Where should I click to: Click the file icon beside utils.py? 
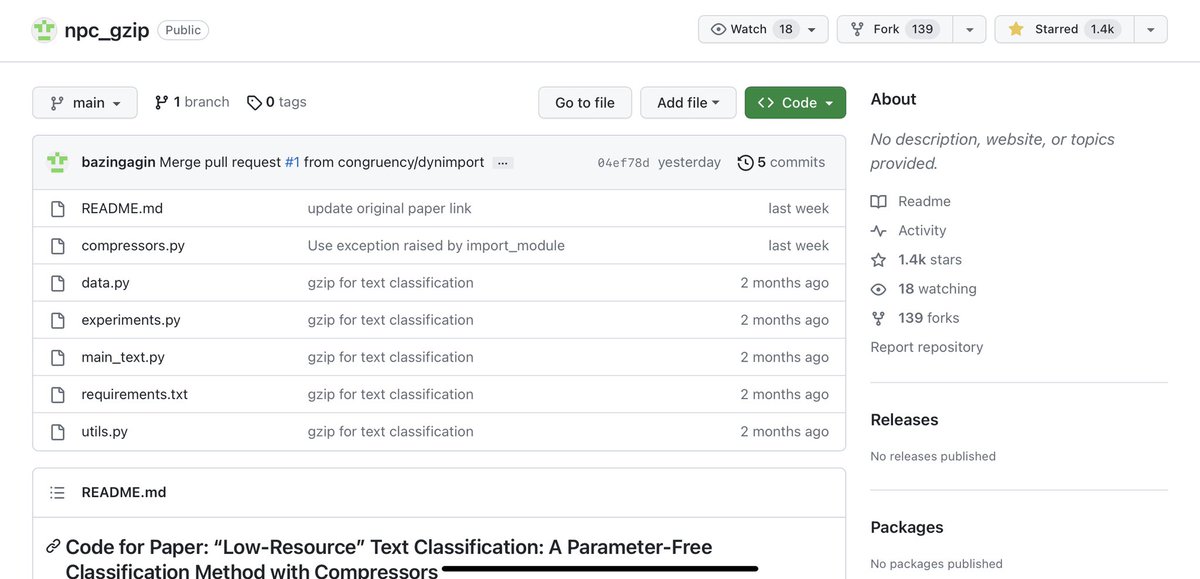click(x=57, y=431)
